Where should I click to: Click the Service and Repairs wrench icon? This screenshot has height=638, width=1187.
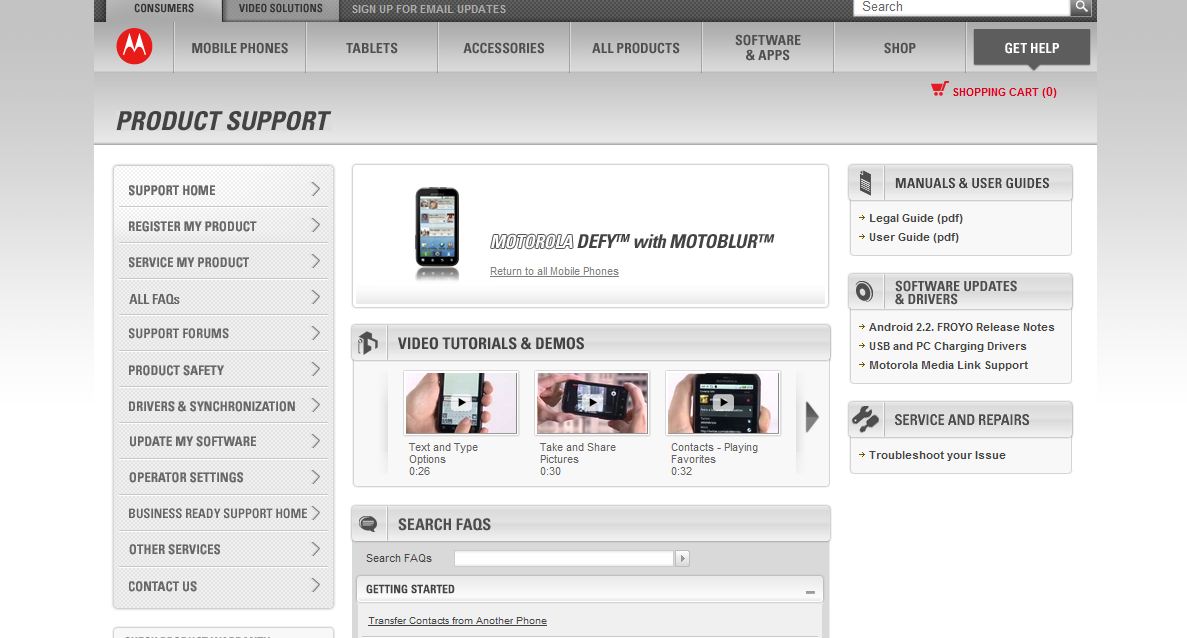pyautogui.click(x=865, y=419)
